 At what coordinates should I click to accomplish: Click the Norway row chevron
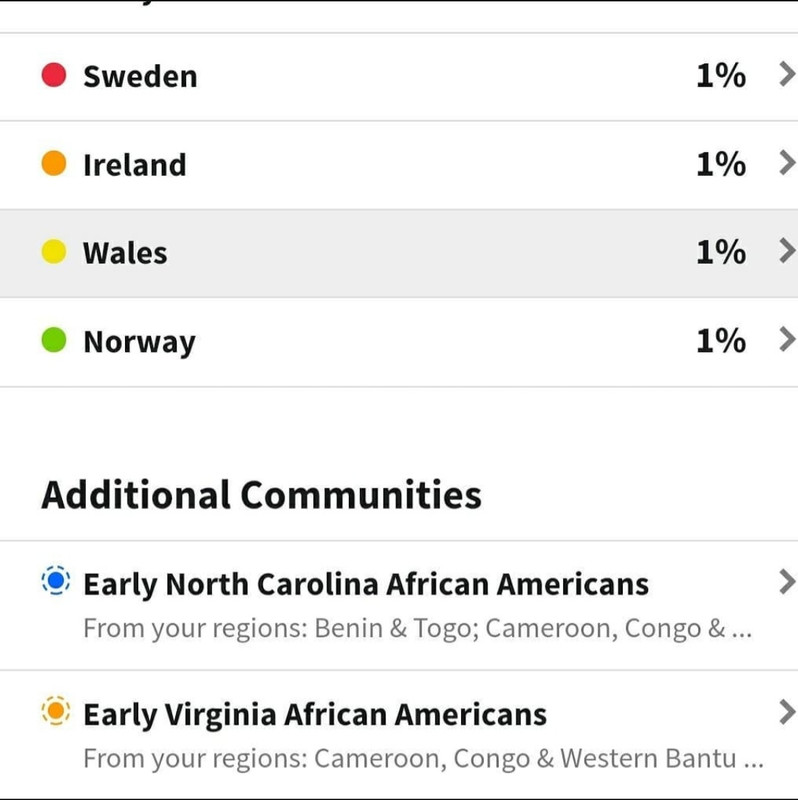pos(786,341)
